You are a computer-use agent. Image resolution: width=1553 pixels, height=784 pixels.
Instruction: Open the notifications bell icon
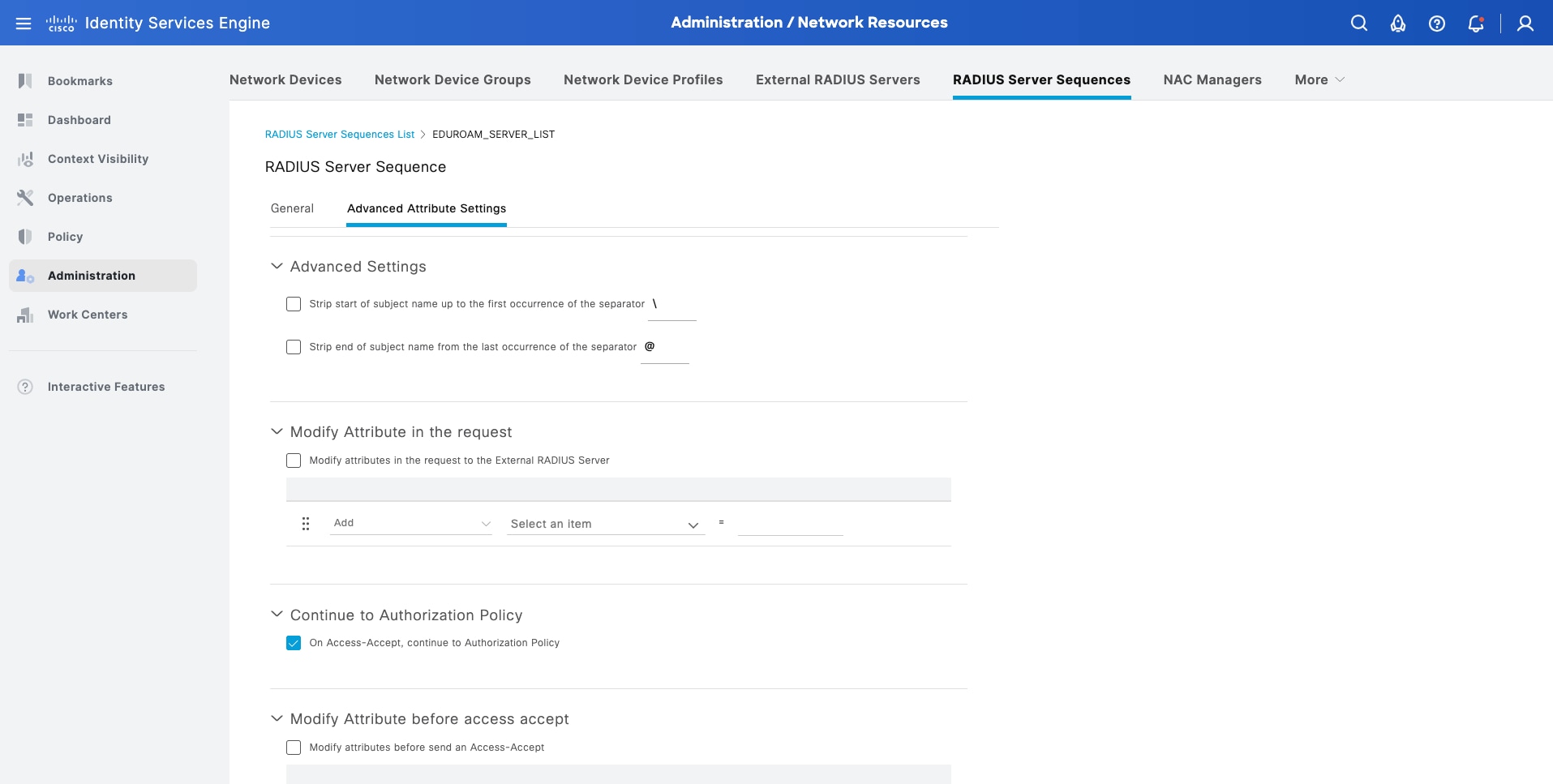point(1476,24)
